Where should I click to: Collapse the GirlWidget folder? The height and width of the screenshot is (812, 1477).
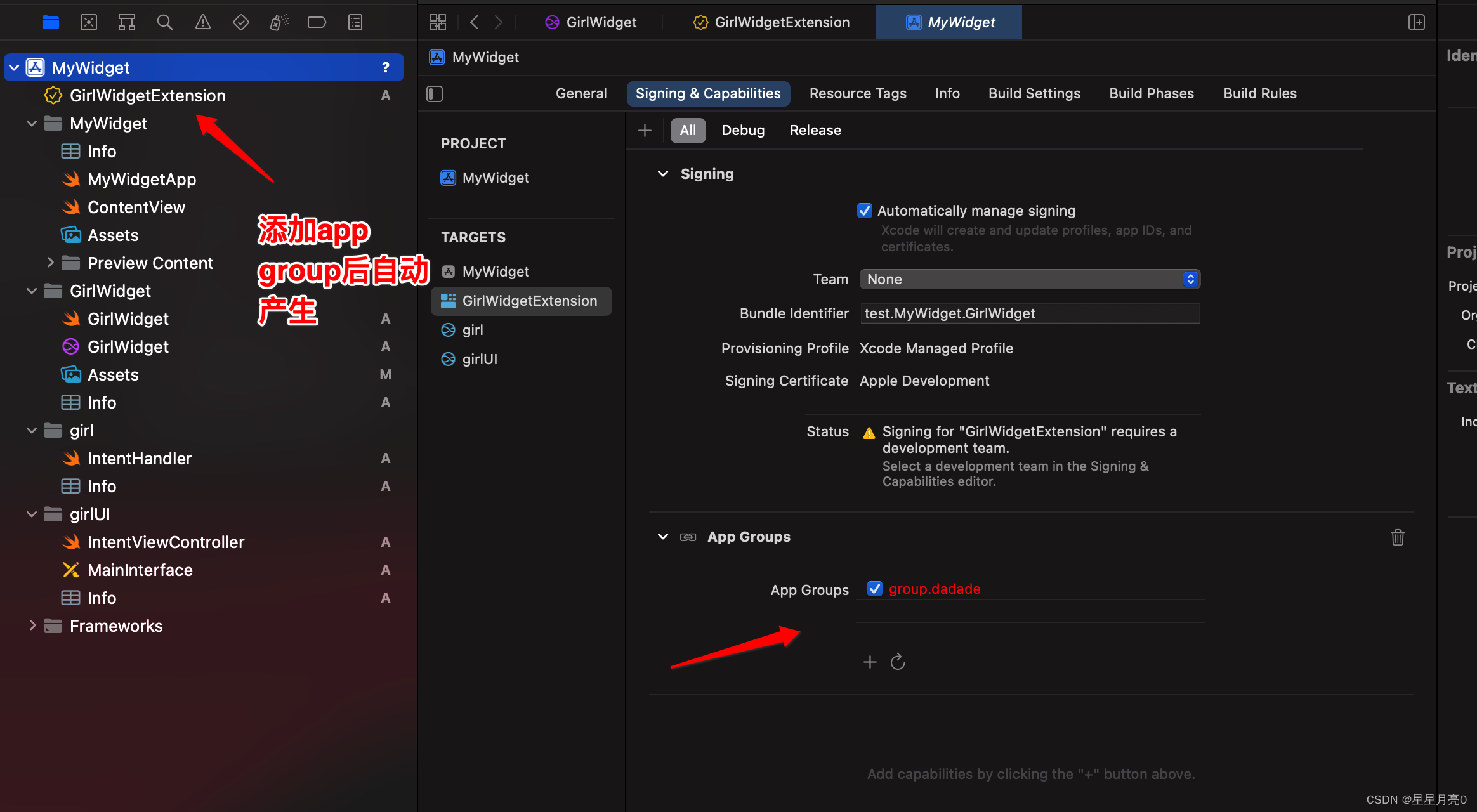click(32, 291)
